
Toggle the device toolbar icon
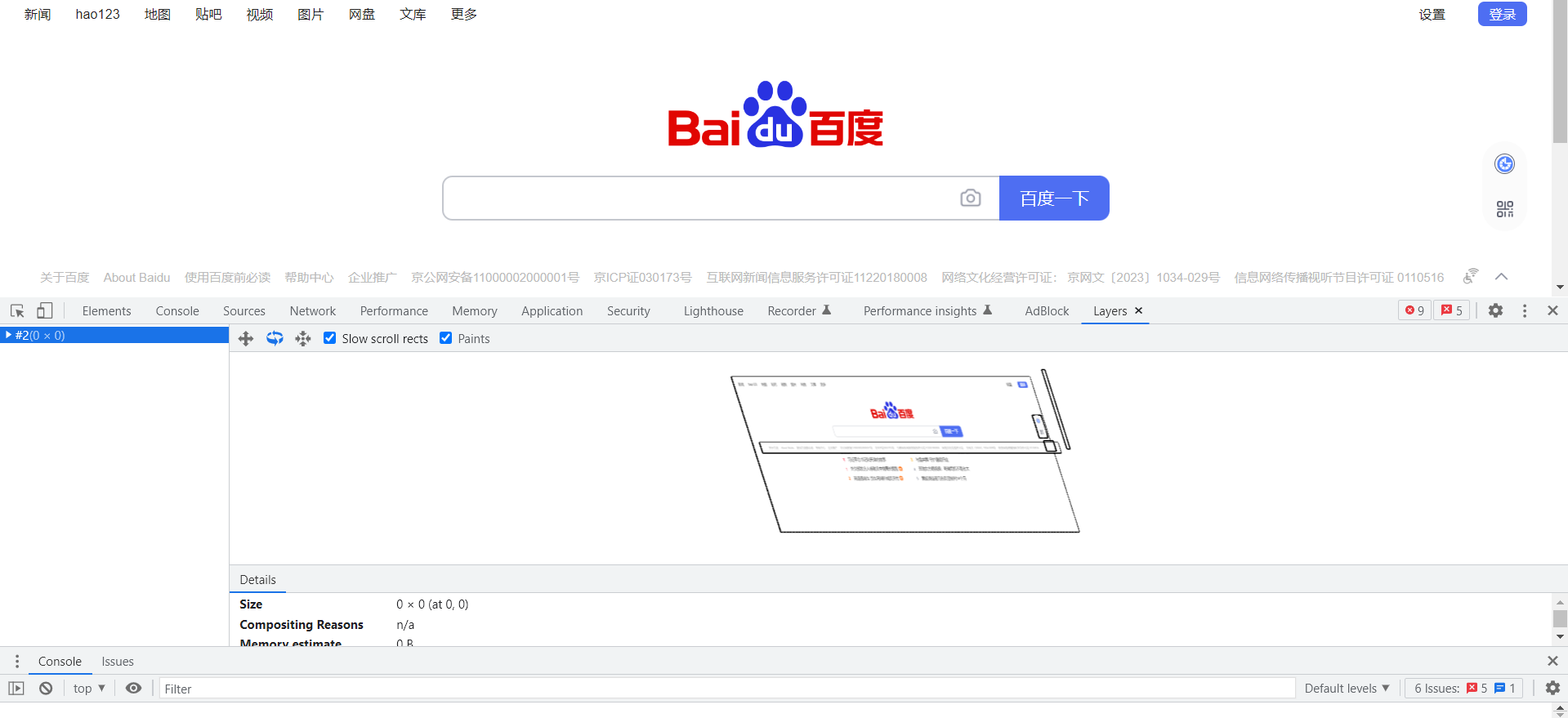click(x=45, y=310)
